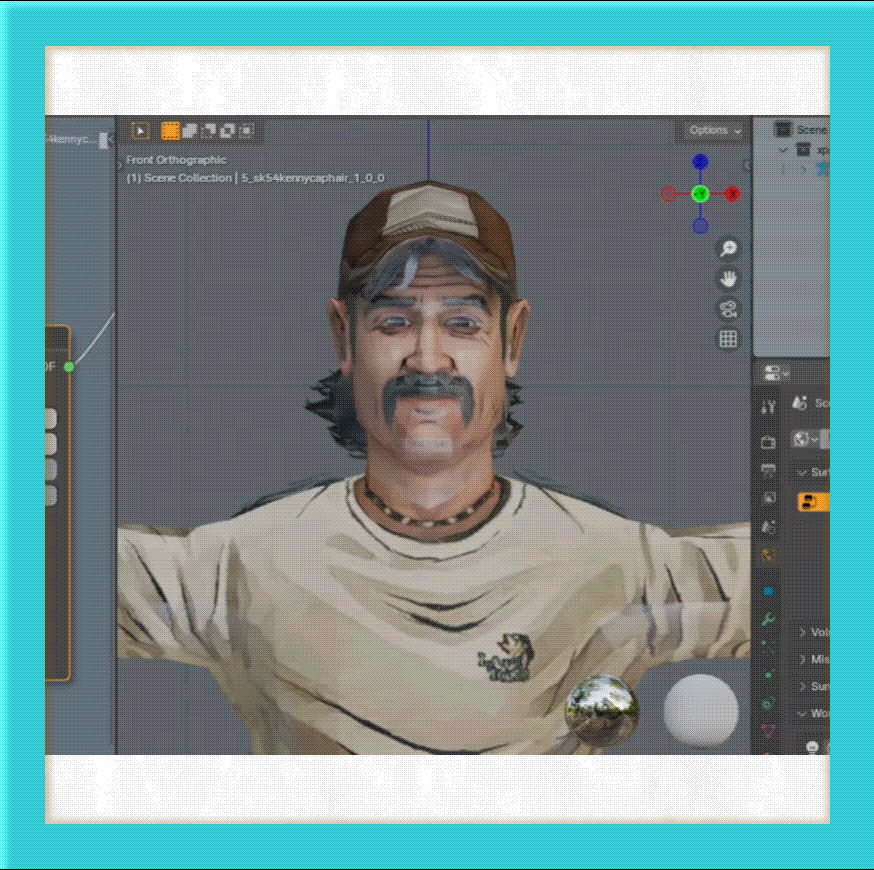Collapse the Surface panel
The width and height of the screenshot is (874, 870).
pyautogui.click(x=802, y=473)
